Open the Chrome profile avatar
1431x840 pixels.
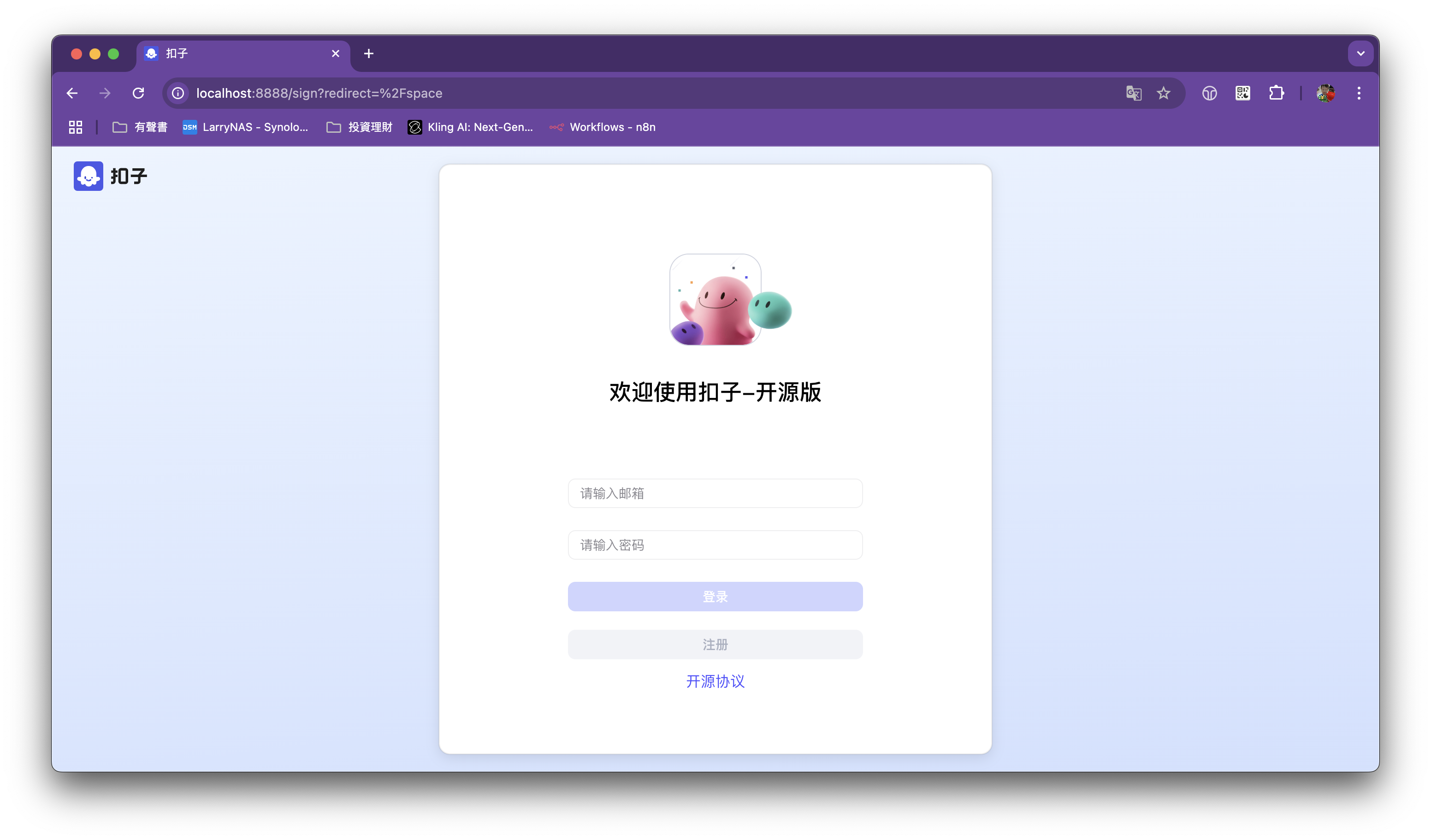[x=1326, y=93]
